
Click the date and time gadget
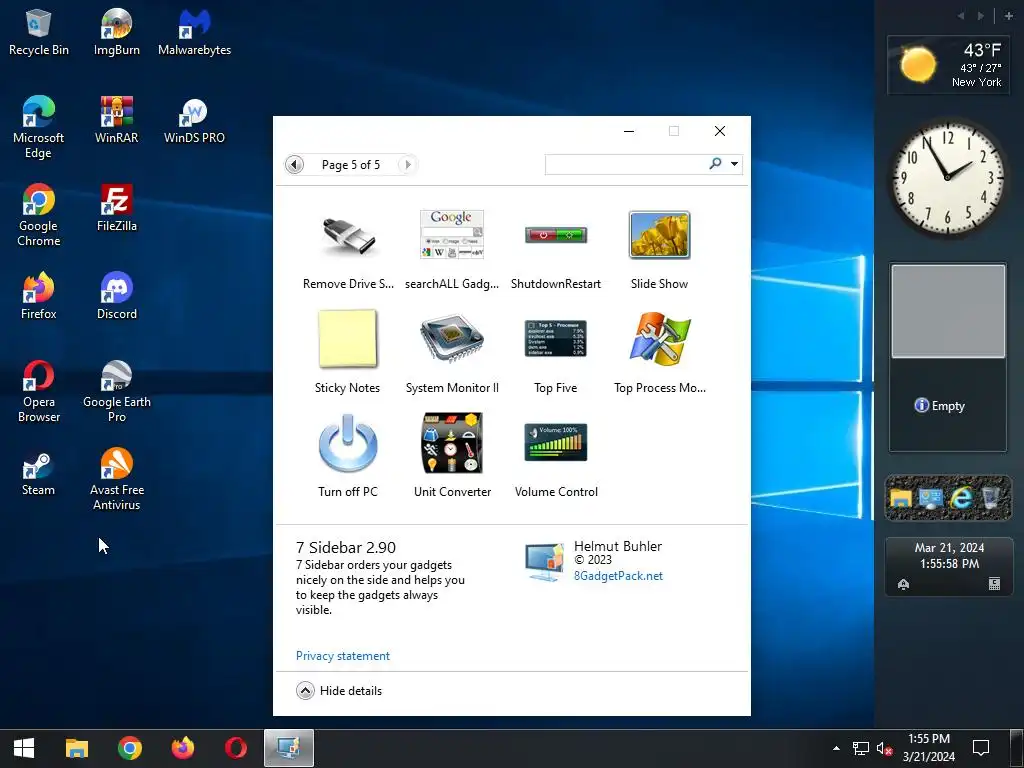click(949, 566)
